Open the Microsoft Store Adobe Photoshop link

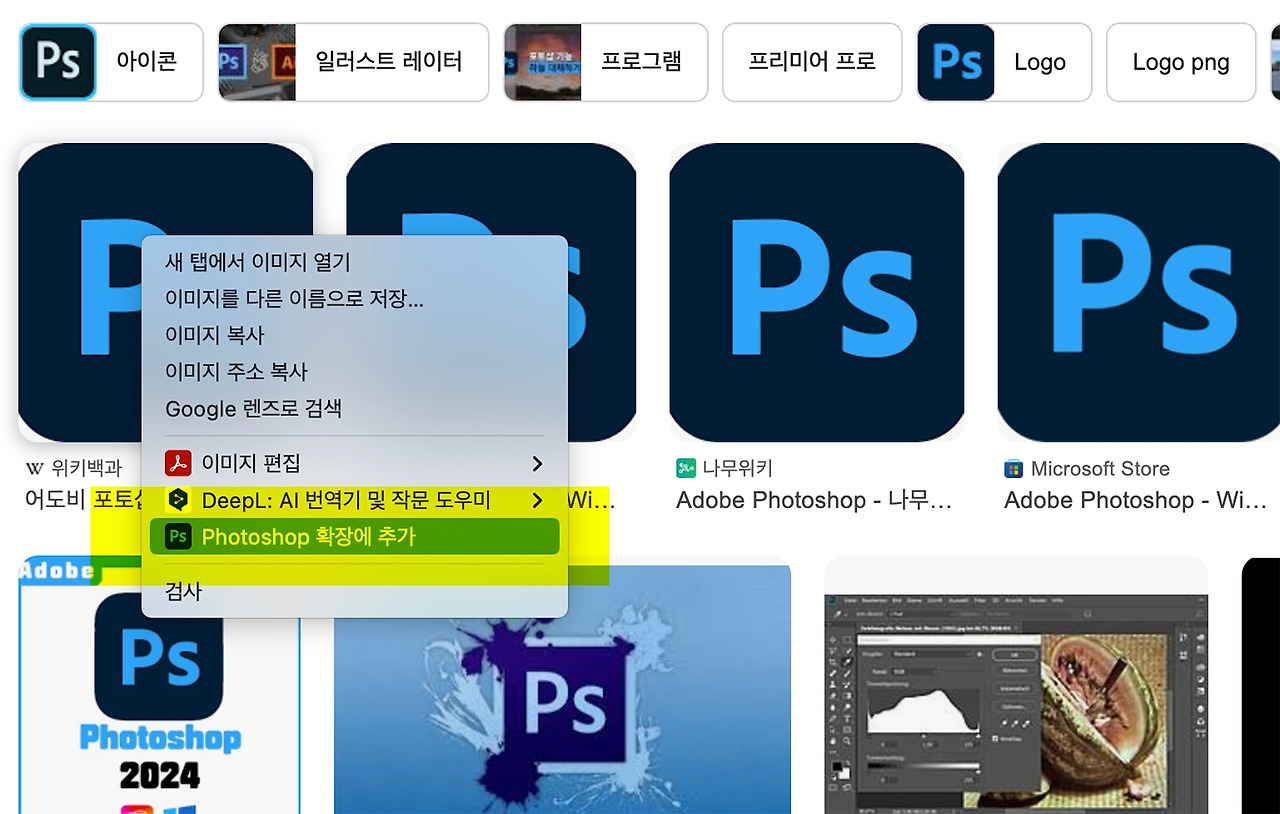(1137, 500)
